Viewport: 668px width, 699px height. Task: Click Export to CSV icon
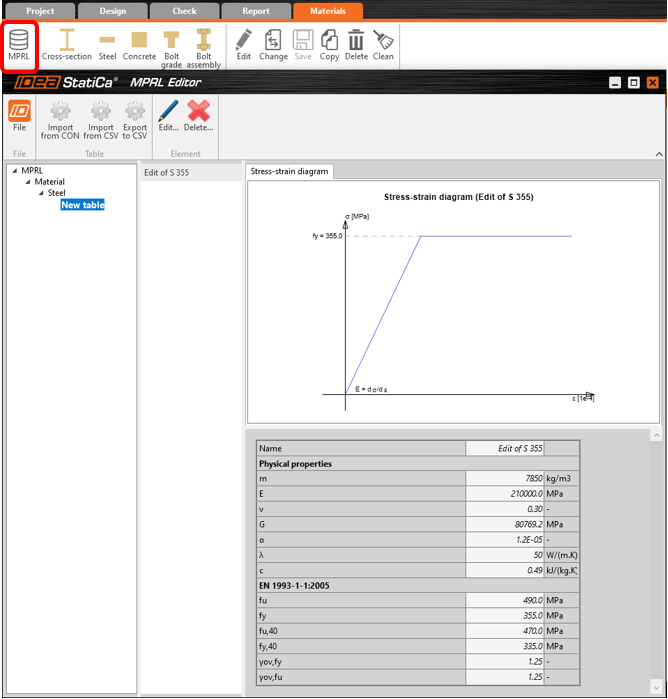tap(134, 118)
